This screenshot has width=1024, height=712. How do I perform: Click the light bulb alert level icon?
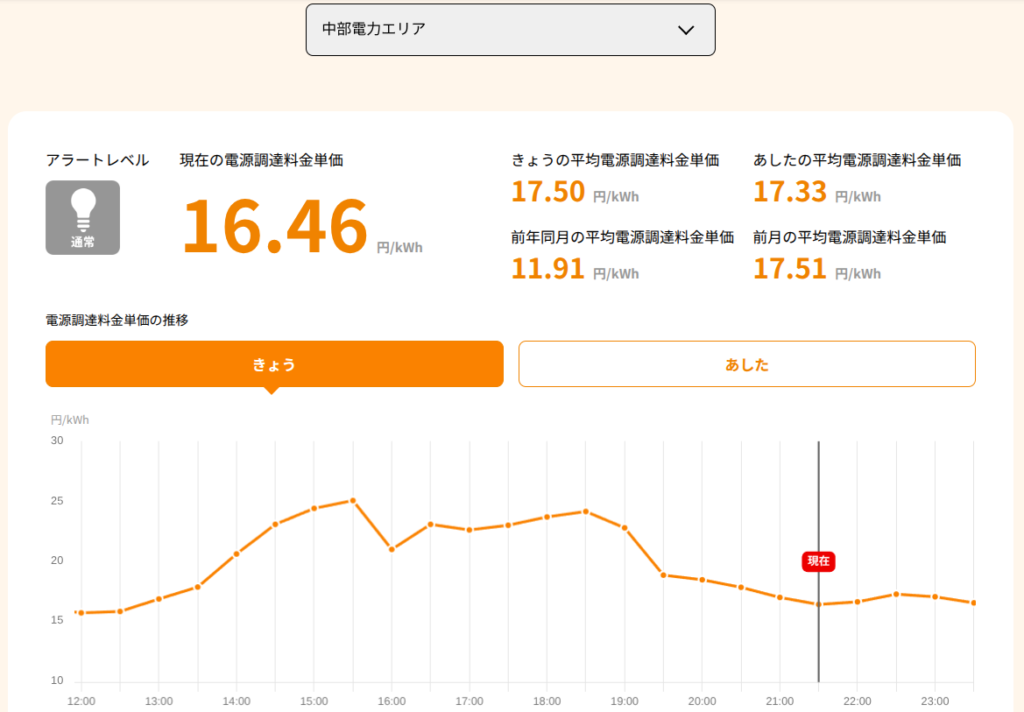click(x=83, y=218)
